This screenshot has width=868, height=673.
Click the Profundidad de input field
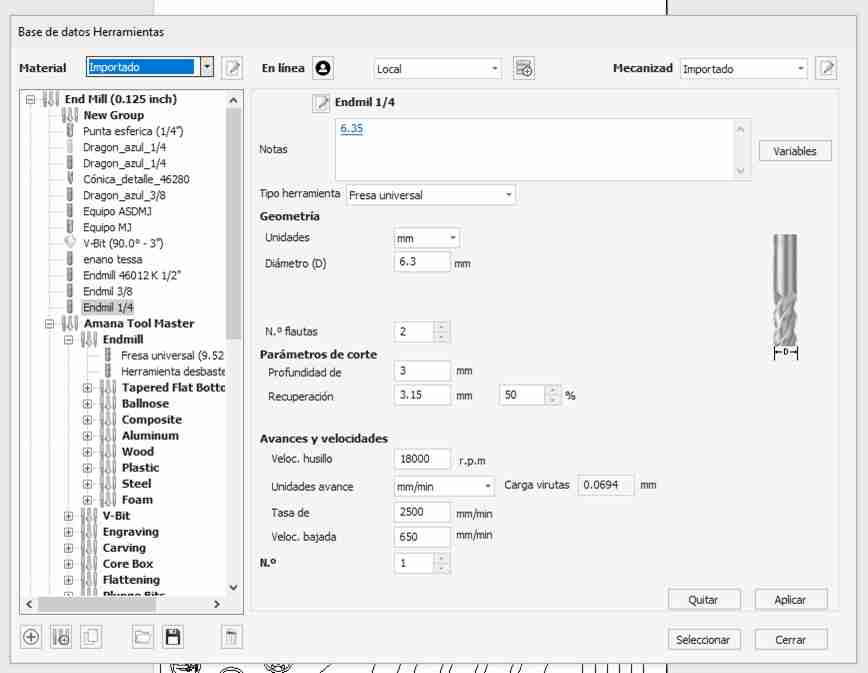[x=422, y=371]
